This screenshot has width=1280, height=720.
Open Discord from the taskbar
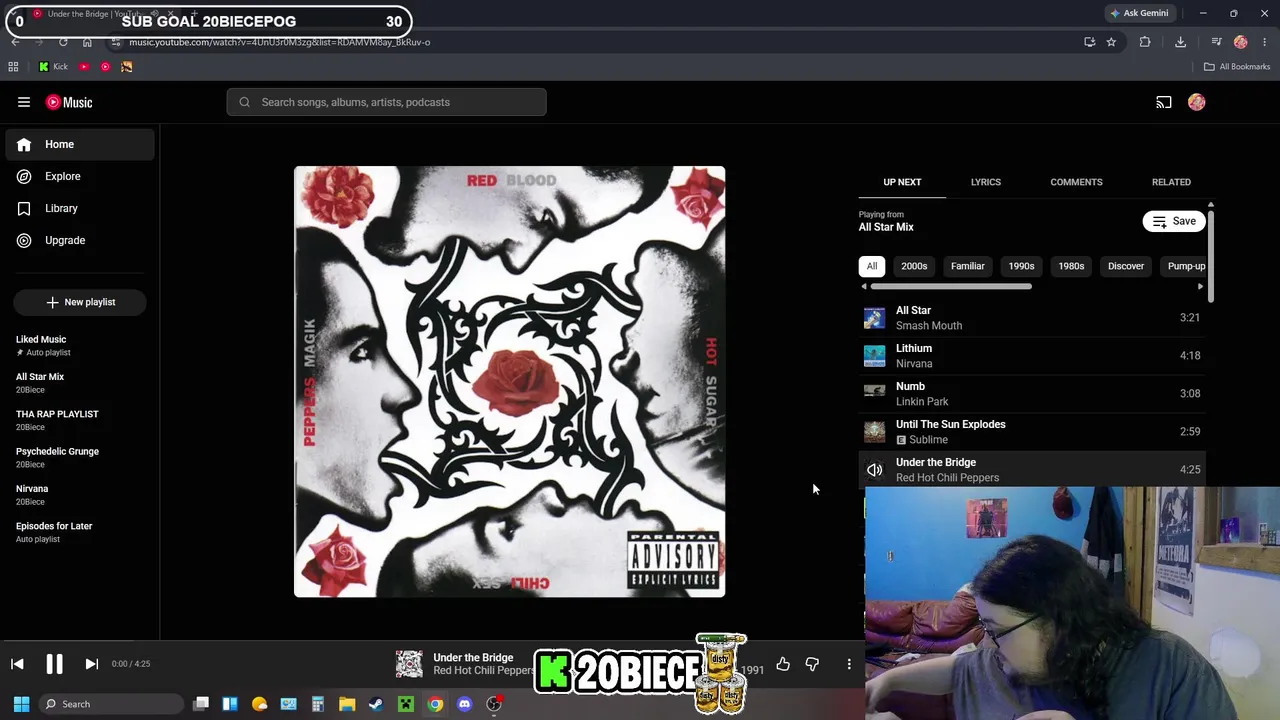[x=464, y=704]
